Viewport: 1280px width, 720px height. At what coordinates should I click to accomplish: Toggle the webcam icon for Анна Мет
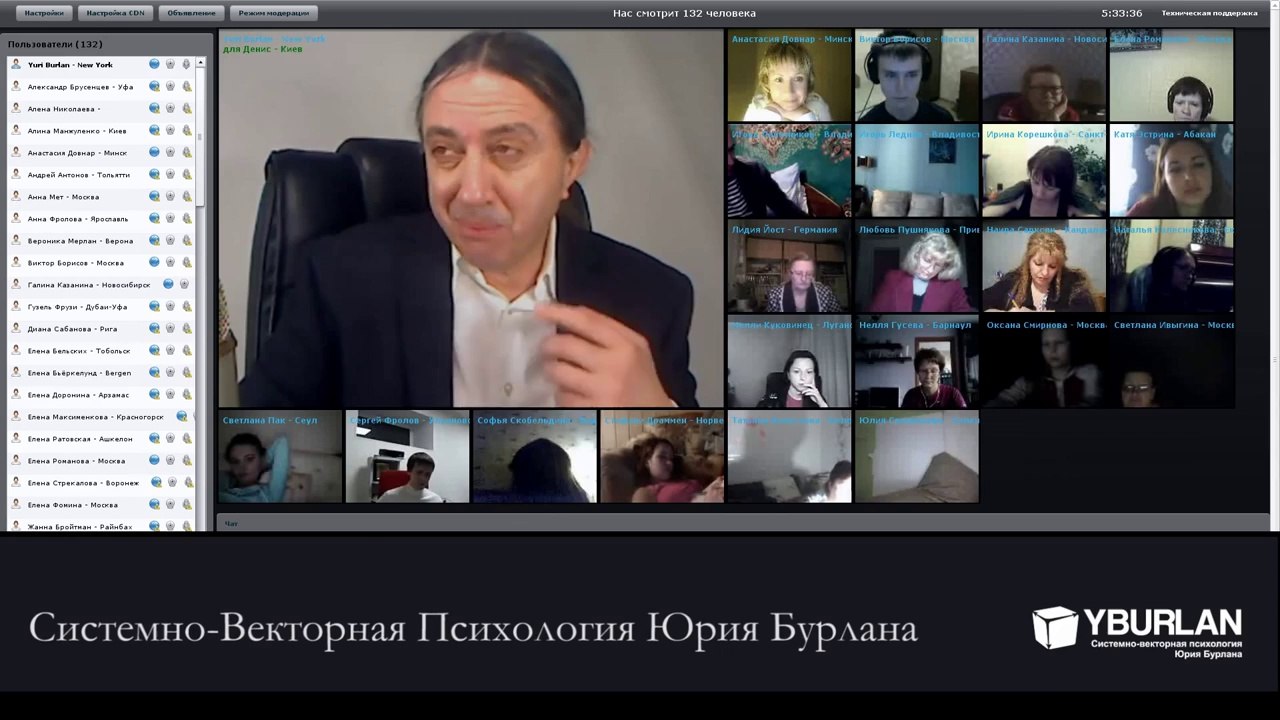(170, 196)
